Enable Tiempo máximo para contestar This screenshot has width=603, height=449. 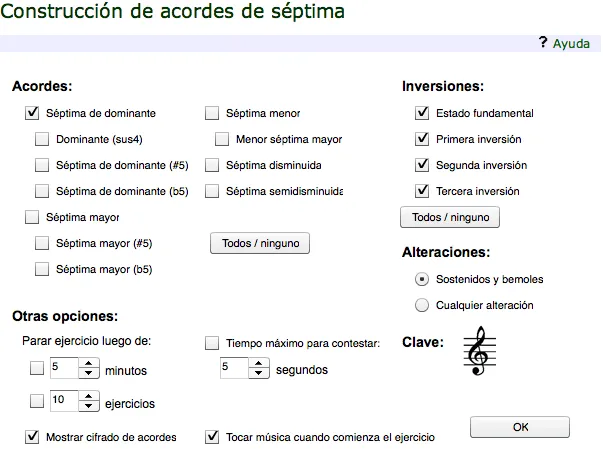212,343
